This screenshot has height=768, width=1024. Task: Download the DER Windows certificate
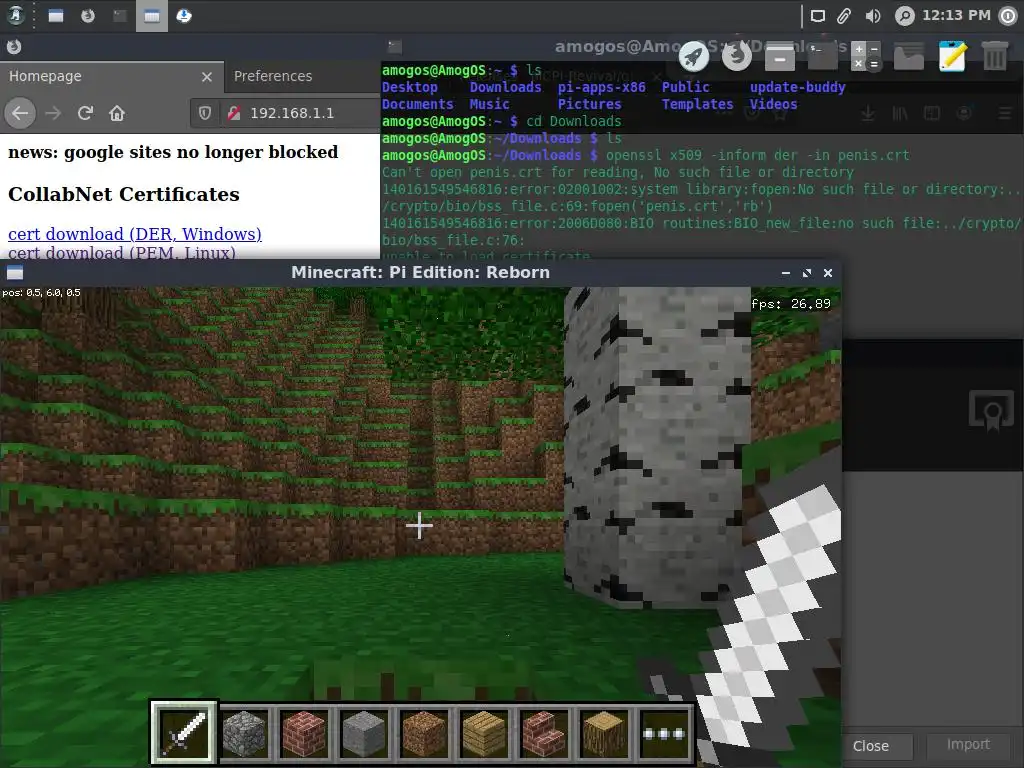point(135,234)
